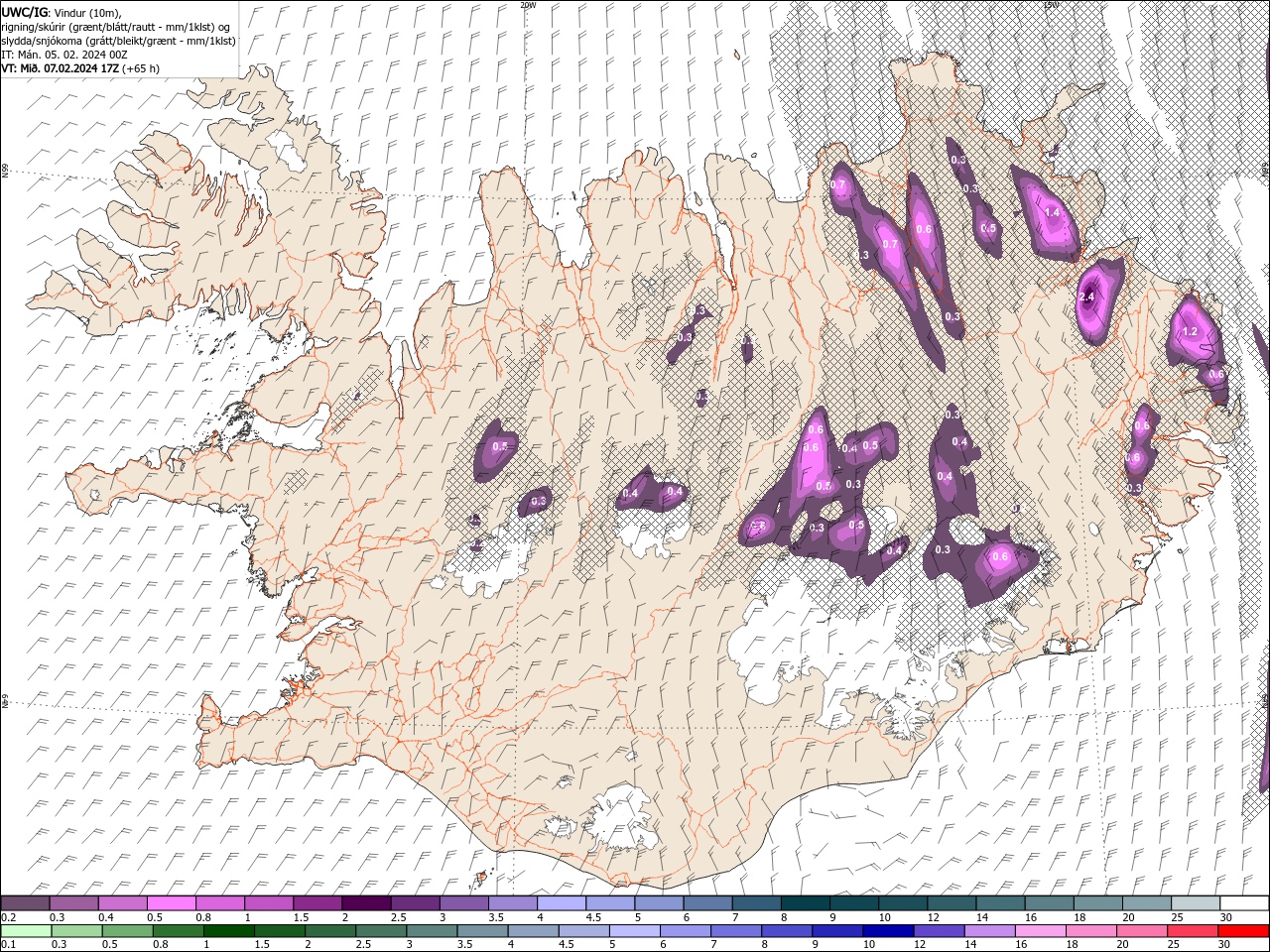Select the '0.1' label under the rain scale
Screen dimensions: 1270x952
tap(8, 944)
